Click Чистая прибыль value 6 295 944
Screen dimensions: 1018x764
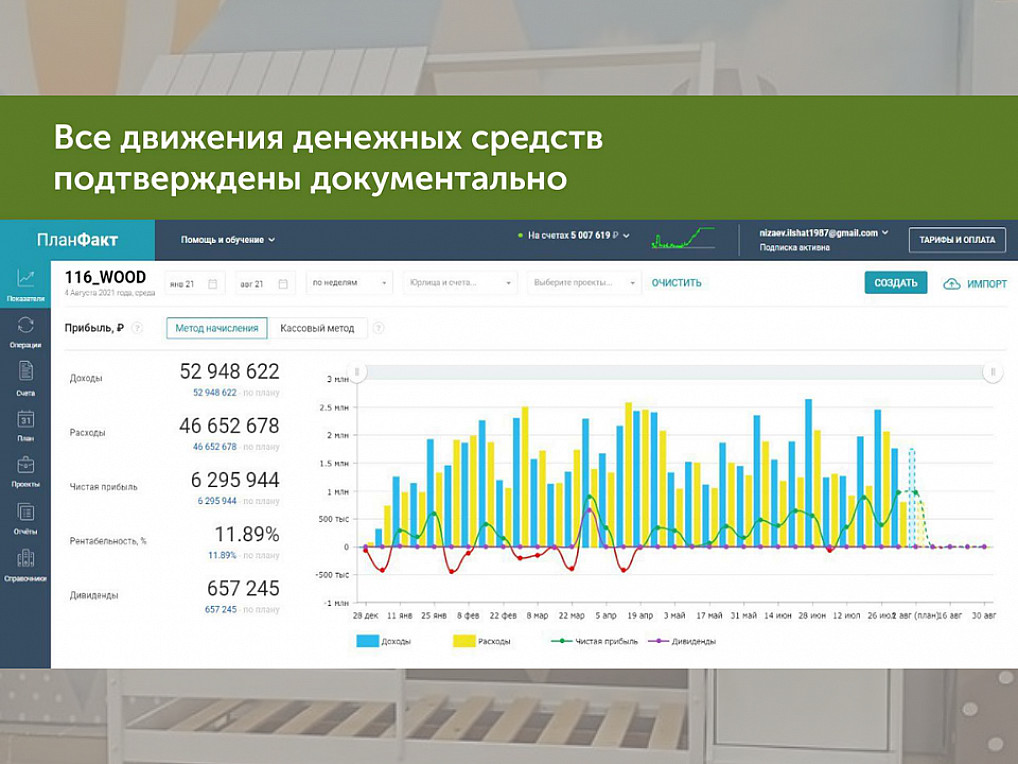click(x=235, y=480)
